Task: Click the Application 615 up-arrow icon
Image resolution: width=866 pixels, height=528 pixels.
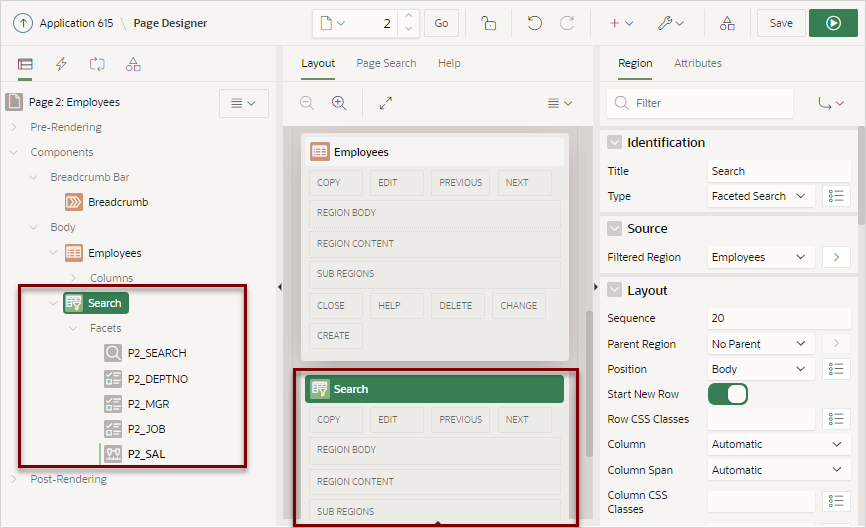Action: pos(23,23)
